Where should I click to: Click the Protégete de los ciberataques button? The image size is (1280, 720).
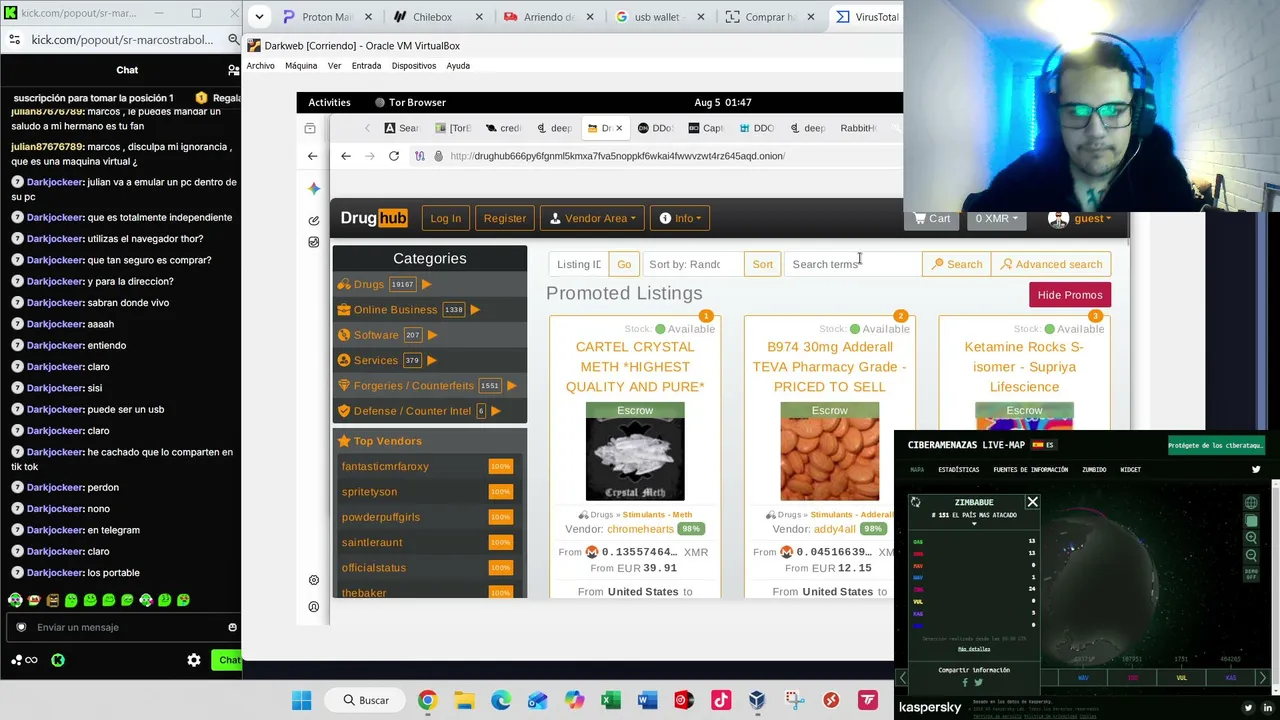[x=1217, y=445]
